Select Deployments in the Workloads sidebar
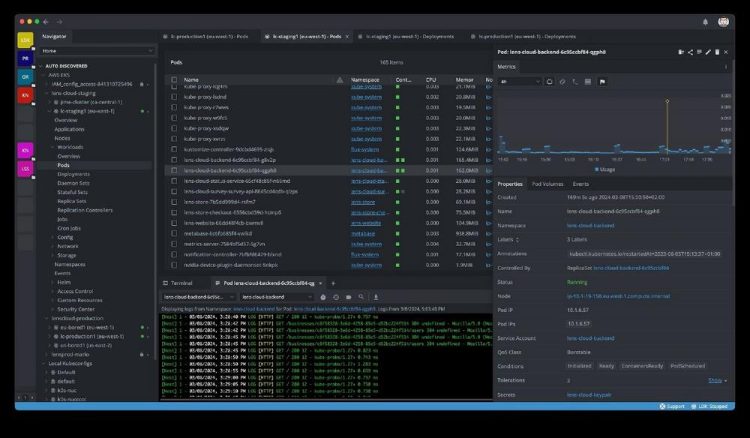The height and width of the screenshot is (438, 750). point(73,174)
